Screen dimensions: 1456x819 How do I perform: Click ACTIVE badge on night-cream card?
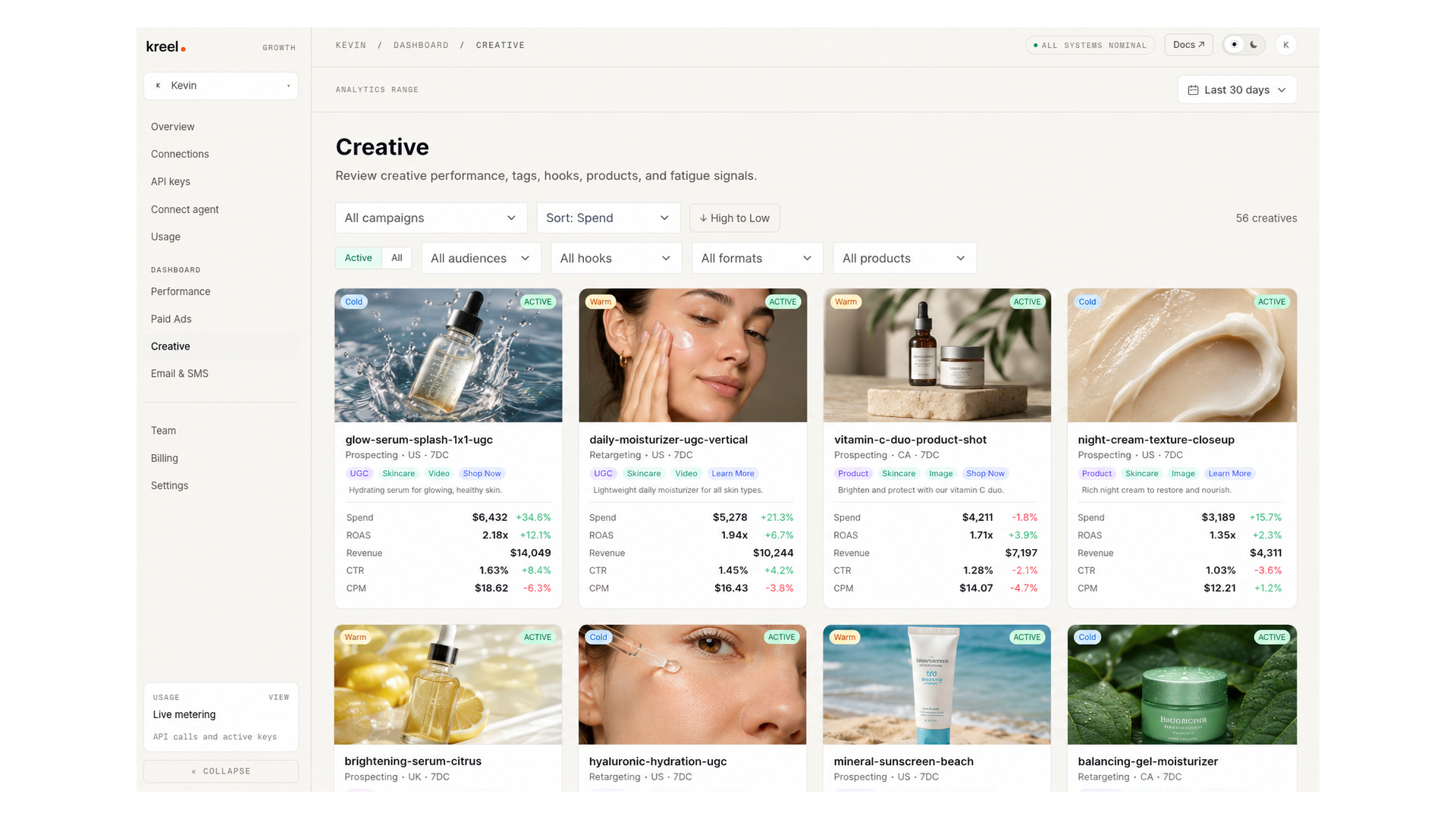(1272, 302)
